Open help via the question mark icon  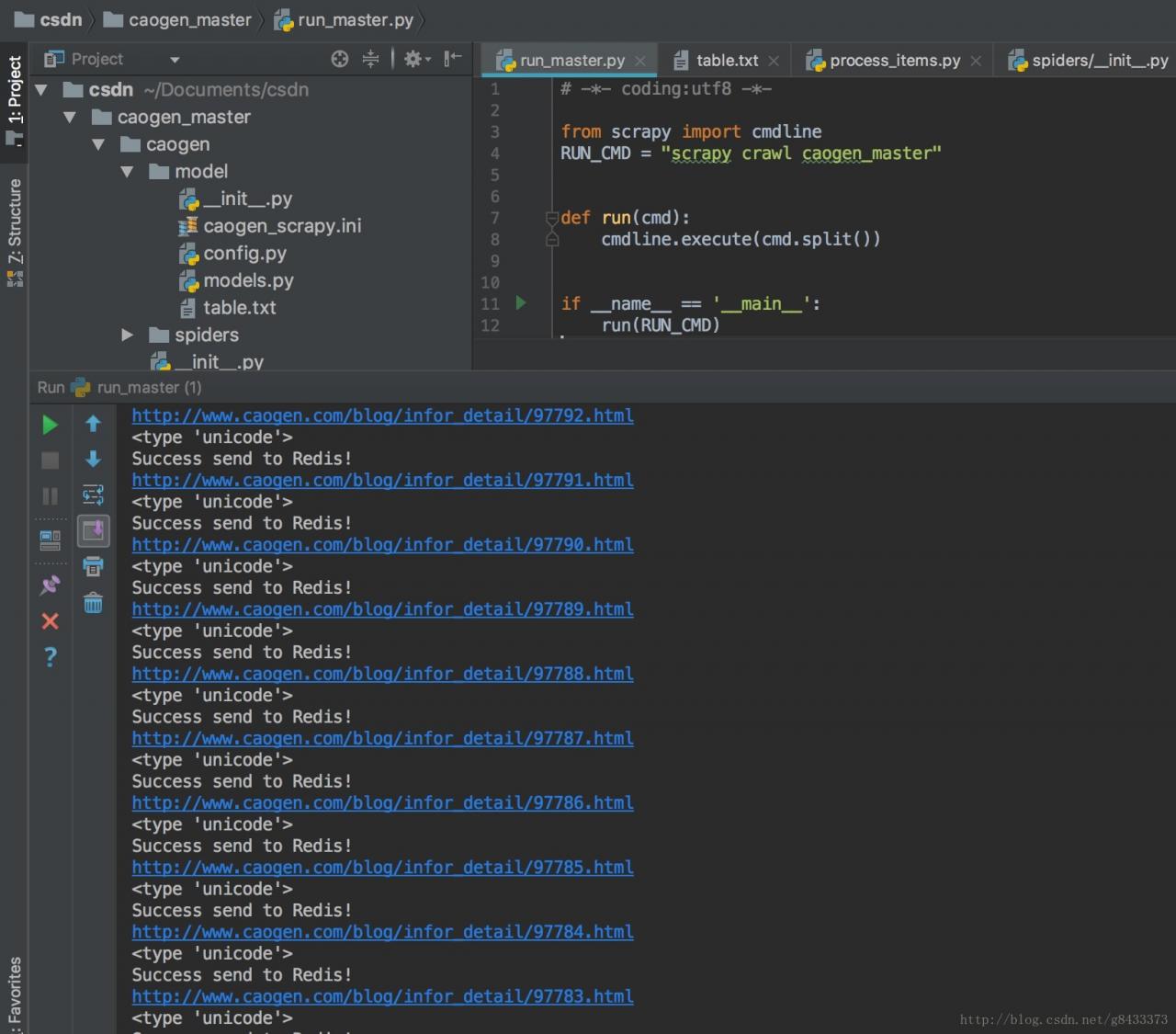tap(51, 657)
